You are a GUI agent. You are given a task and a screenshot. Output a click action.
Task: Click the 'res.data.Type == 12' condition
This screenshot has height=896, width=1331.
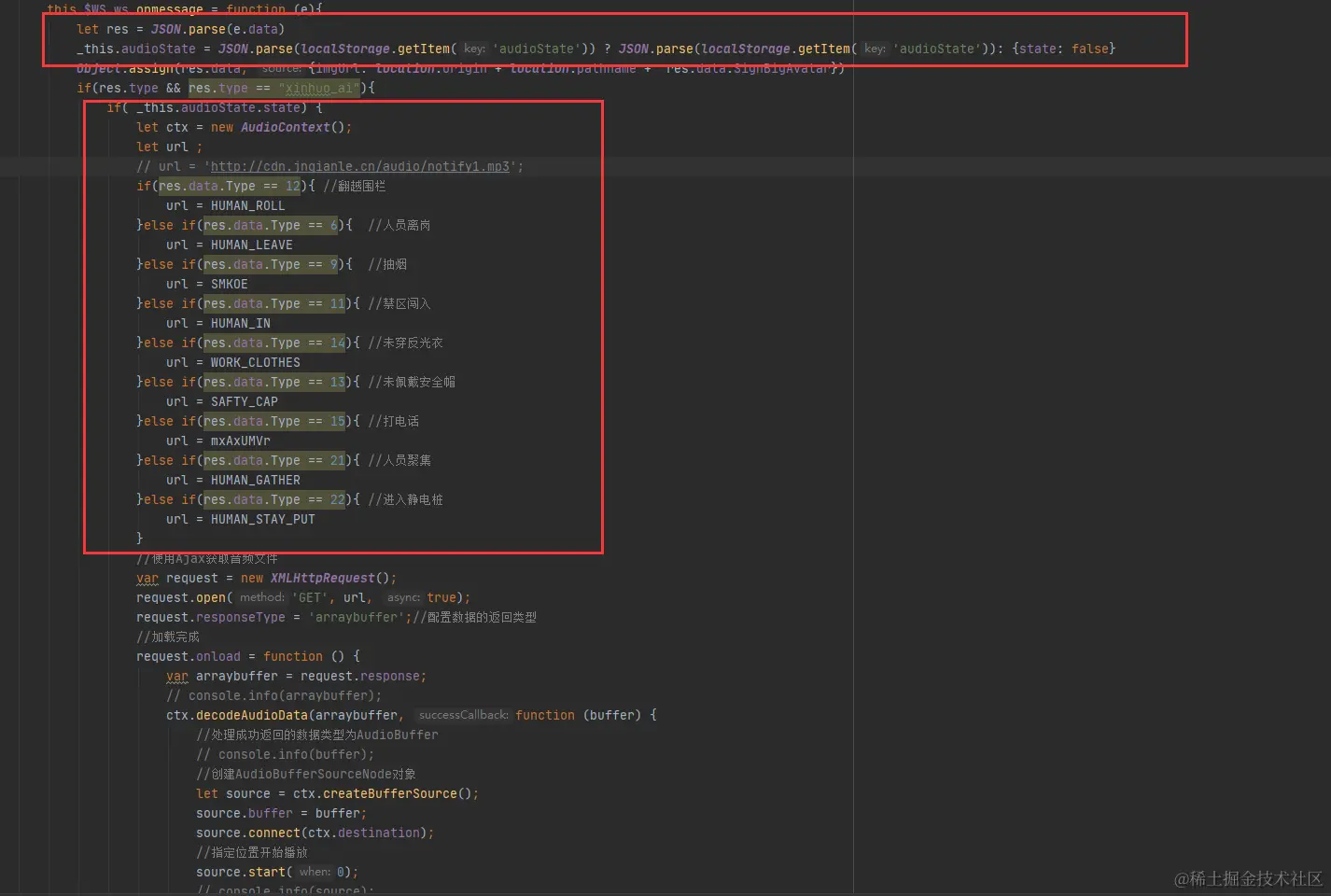pyautogui.click(x=230, y=186)
